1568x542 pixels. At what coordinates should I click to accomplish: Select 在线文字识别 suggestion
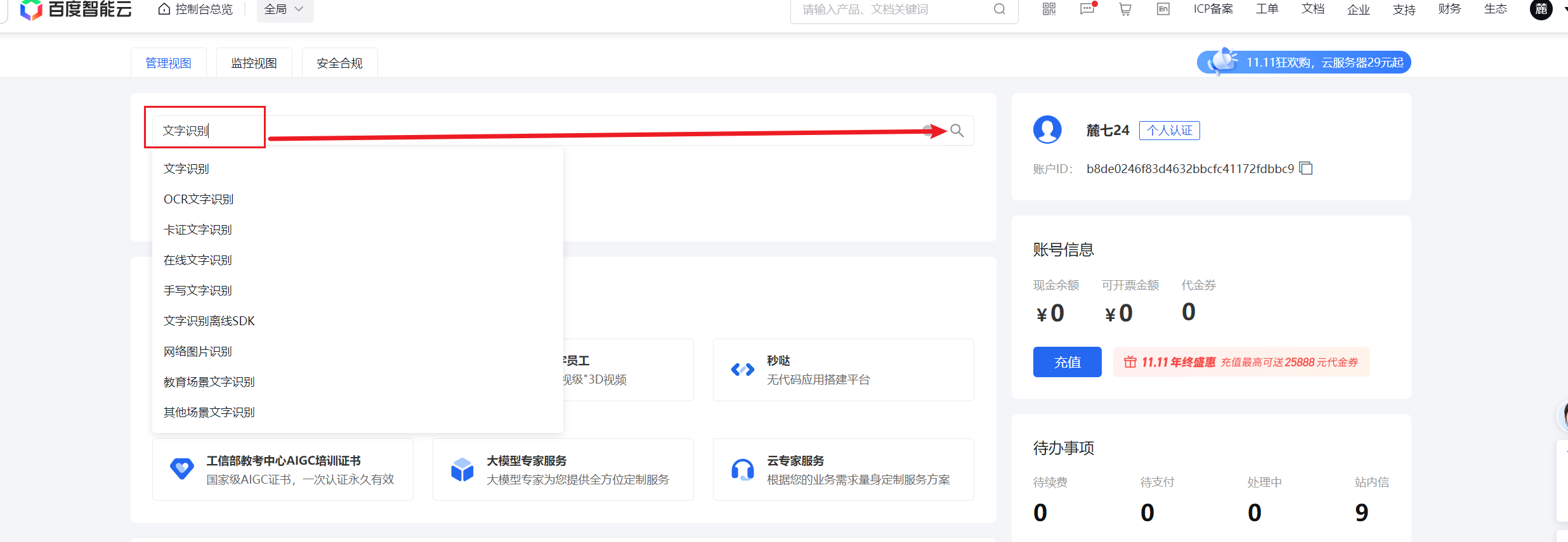tap(358, 260)
